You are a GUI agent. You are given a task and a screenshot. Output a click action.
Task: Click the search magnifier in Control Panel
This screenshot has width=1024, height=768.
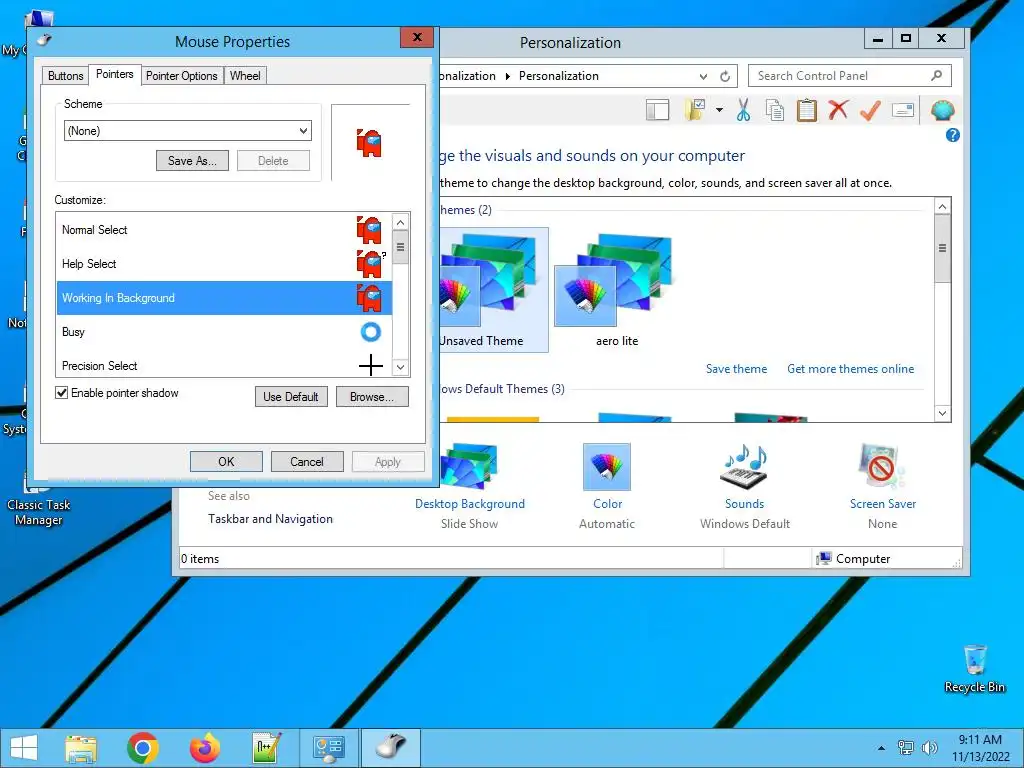936,76
